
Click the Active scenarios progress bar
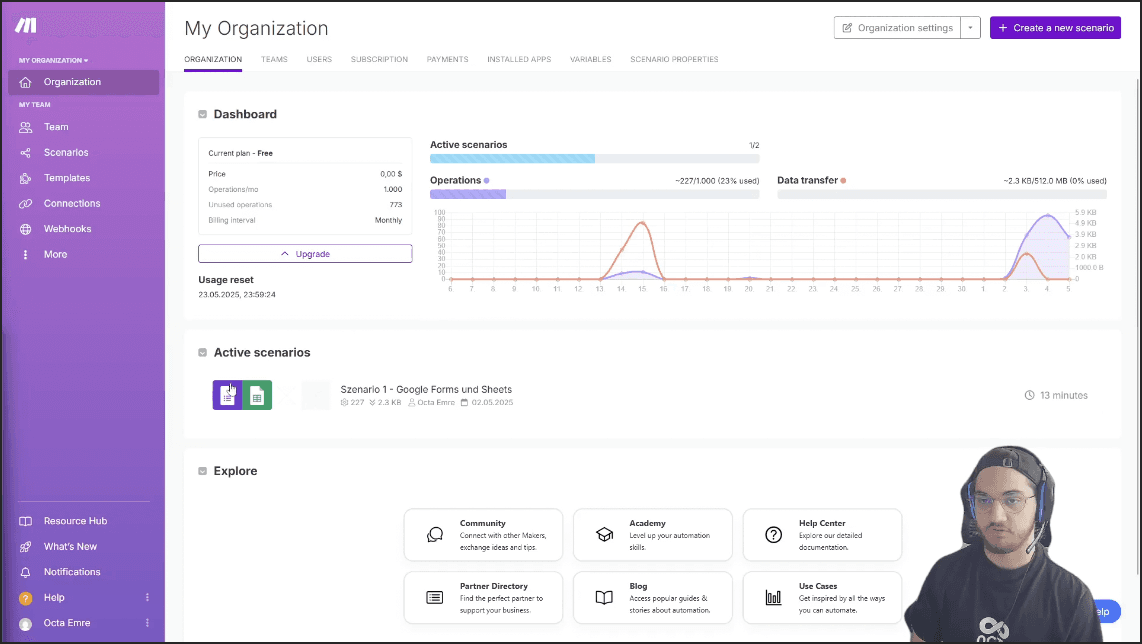tap(594, 158)
